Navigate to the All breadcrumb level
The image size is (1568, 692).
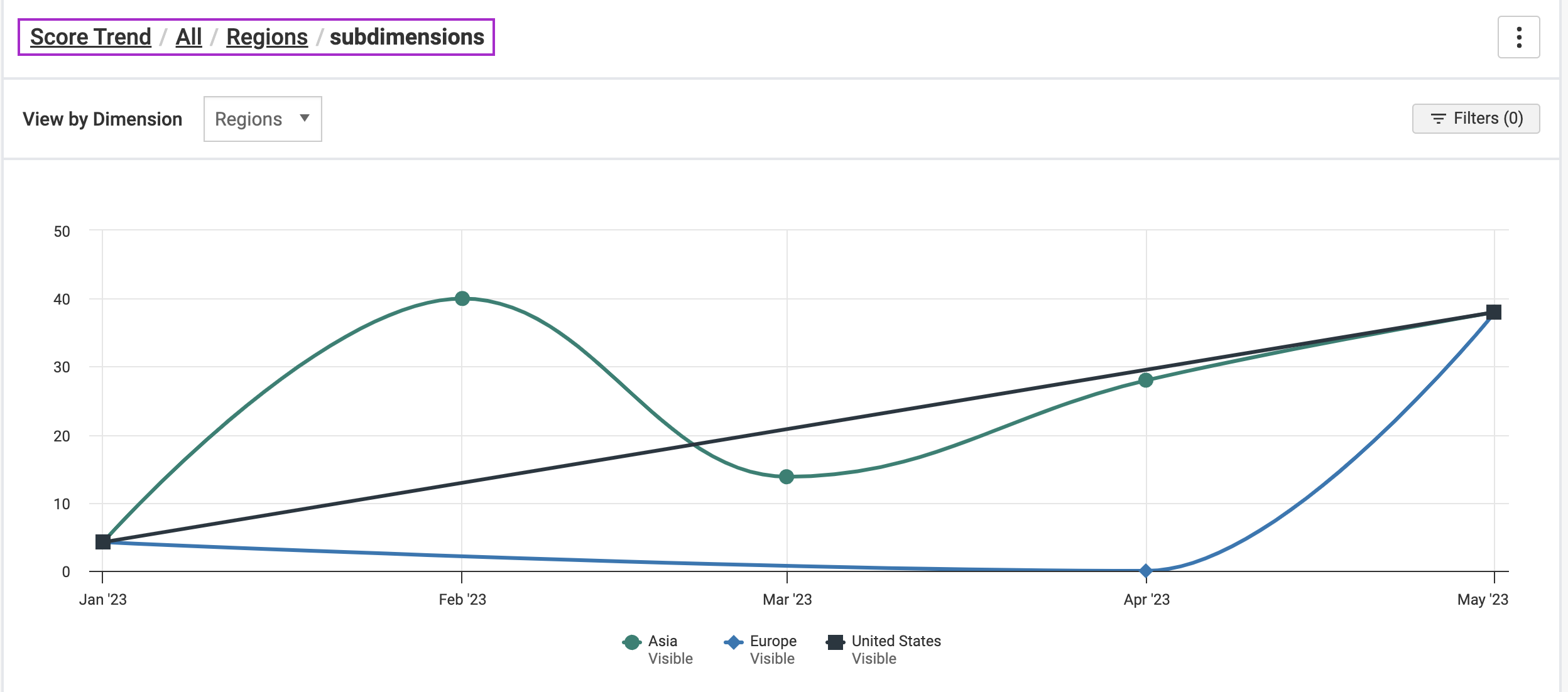[x=188, y=37]
